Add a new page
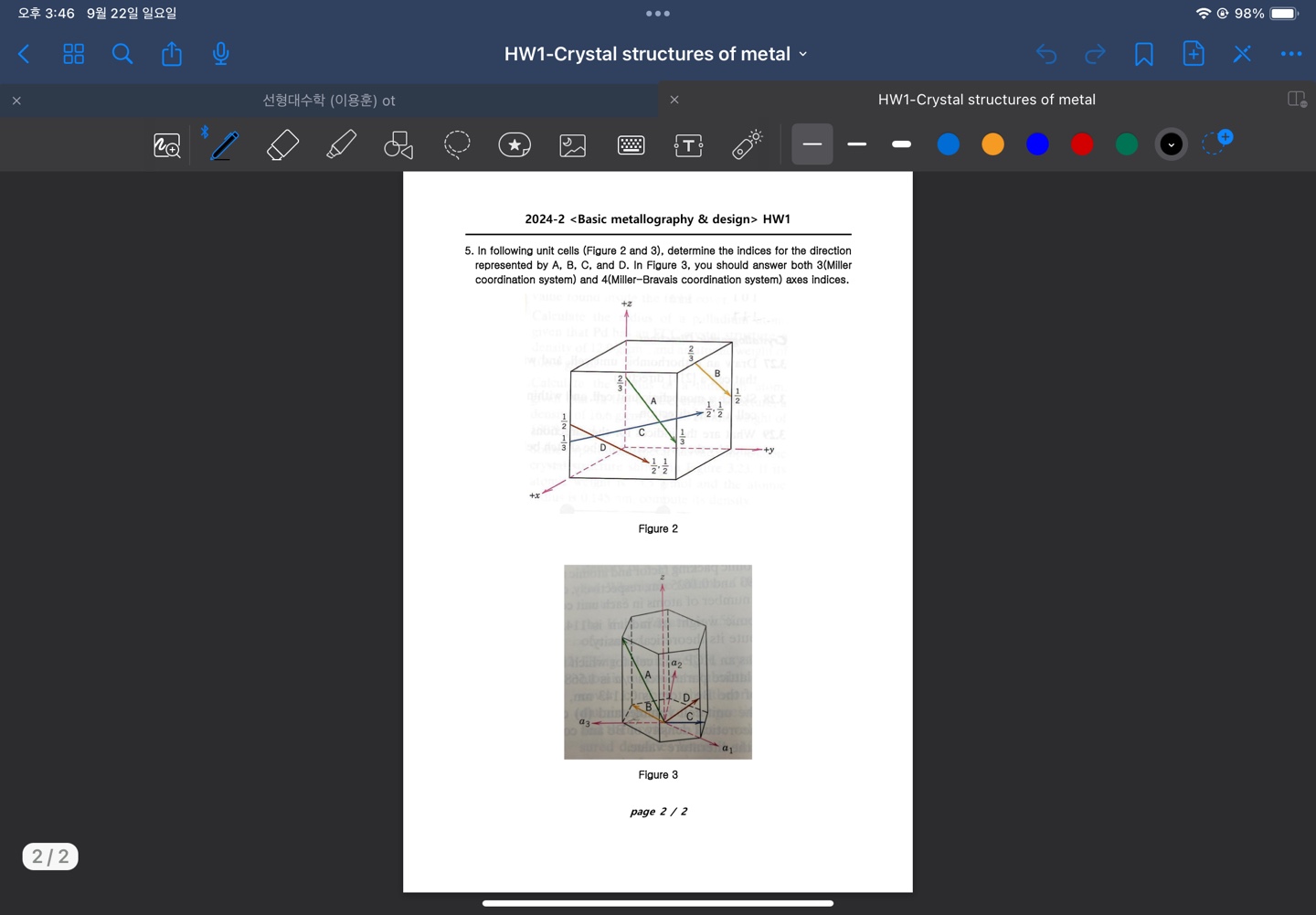This screenshot has width=1316, height=915. pos(1193,54)
